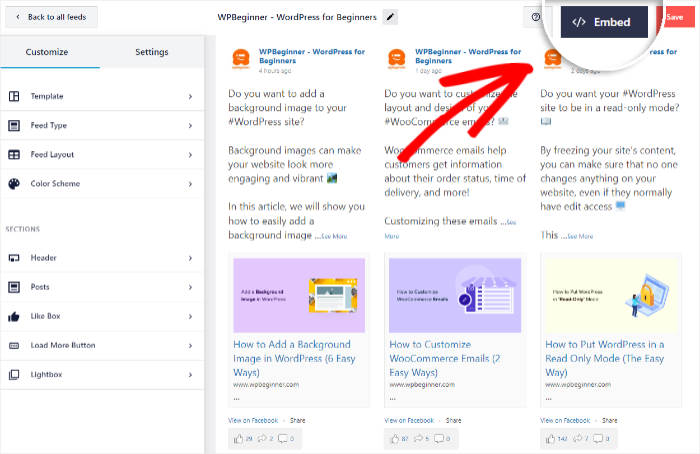Open link How to Put WordPress in Read Only Mode
Screen dimensions: 700x454
(x=604, y=358)
